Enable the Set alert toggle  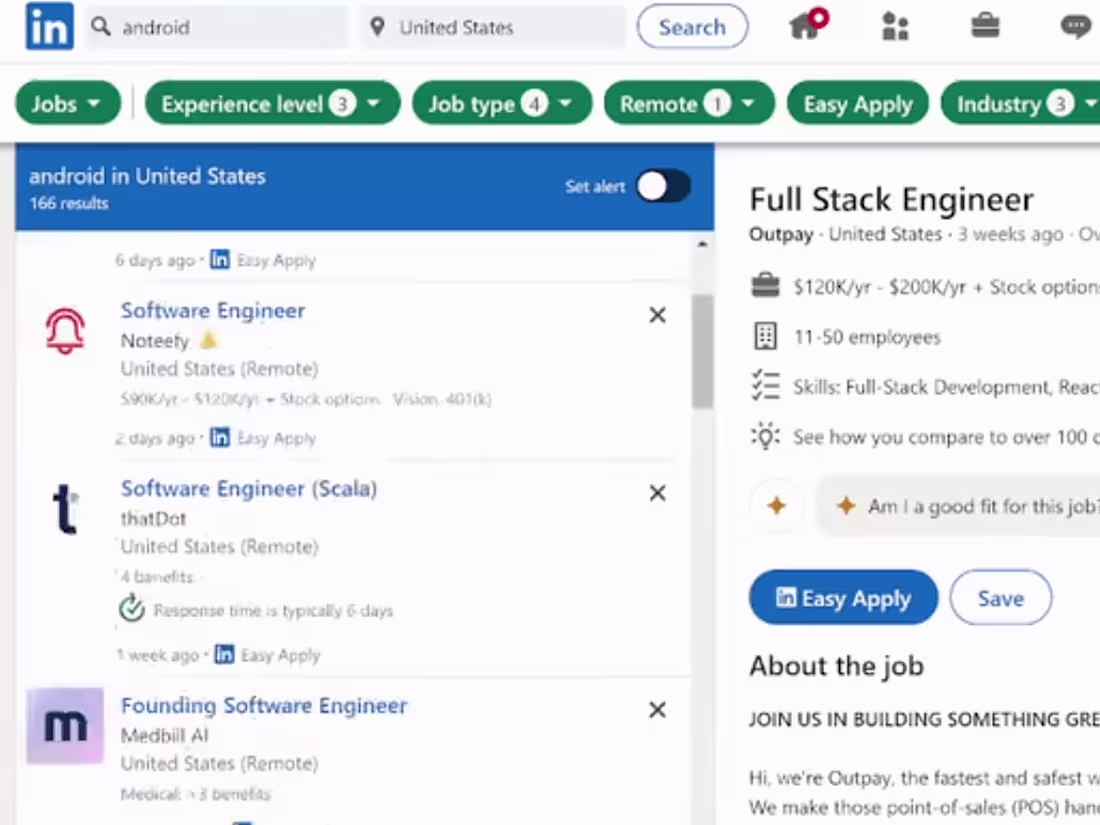(663, 187)
